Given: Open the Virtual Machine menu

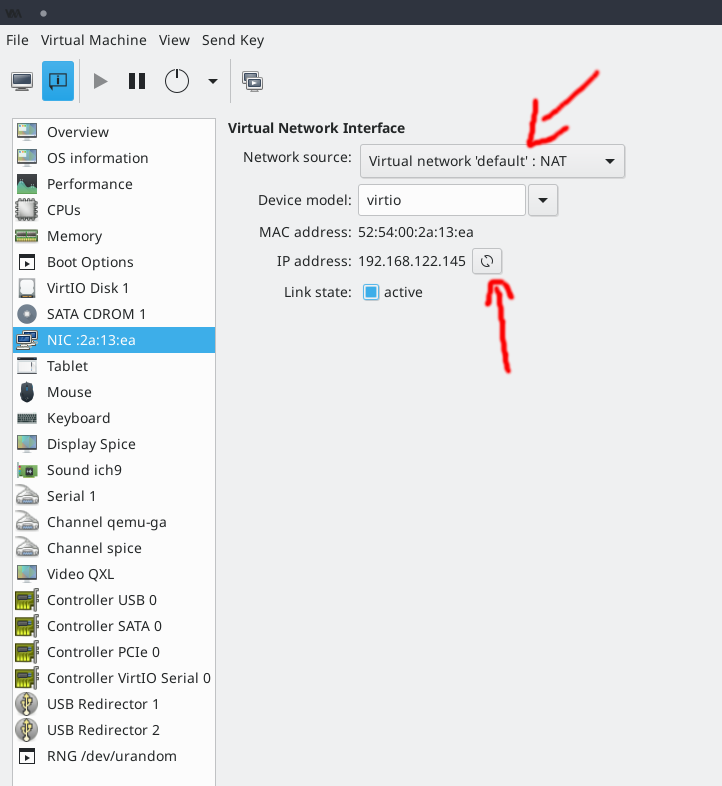Looking at the screenshot, I should point(93,40).
